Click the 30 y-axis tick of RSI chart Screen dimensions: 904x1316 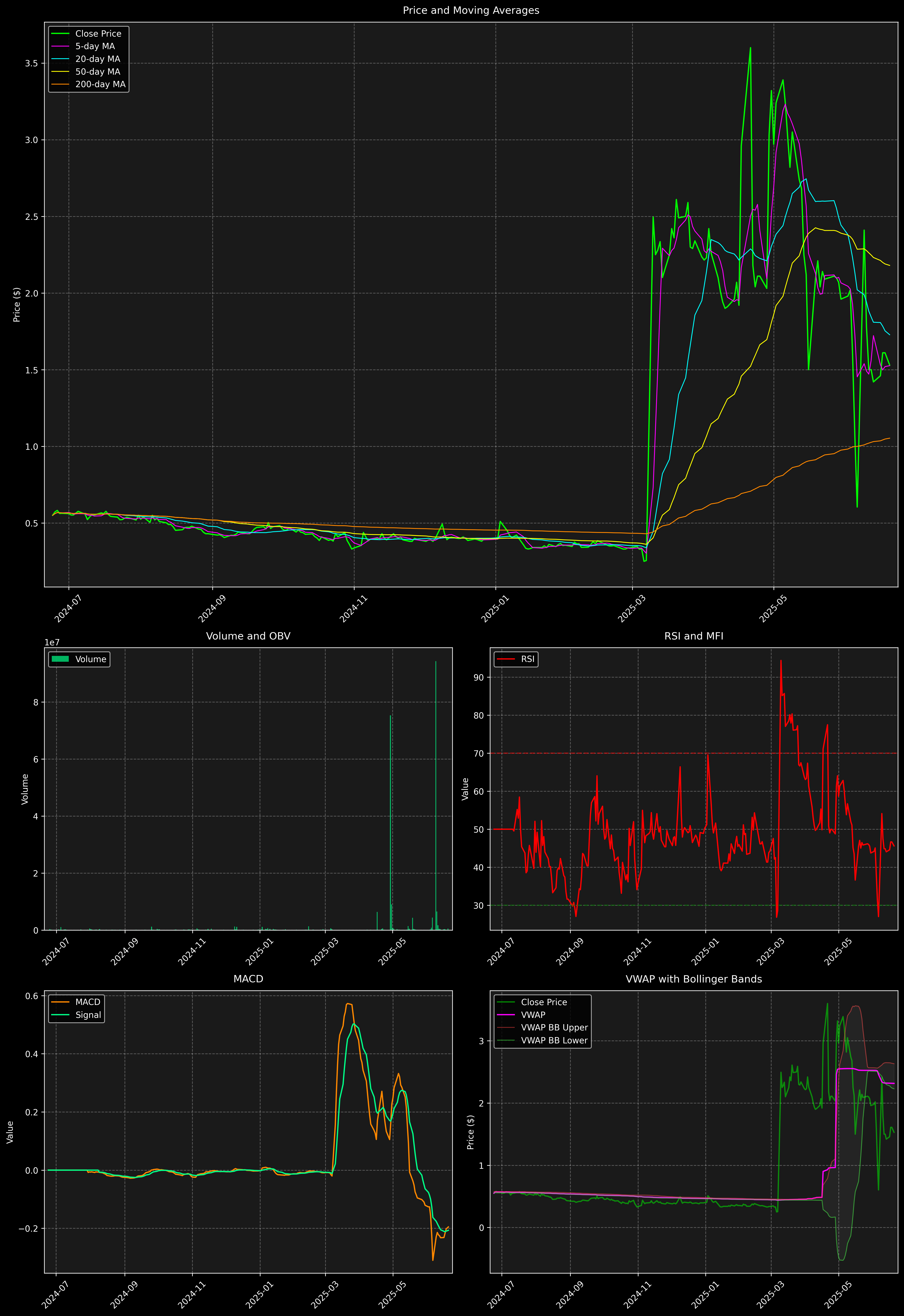tap(479, 905)
